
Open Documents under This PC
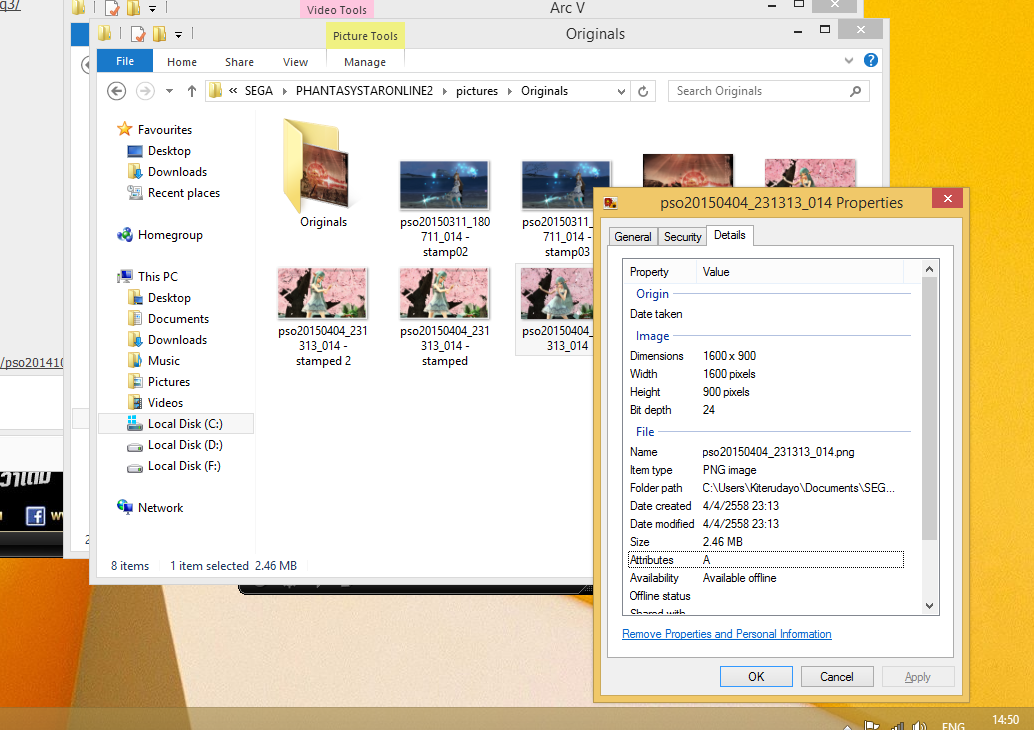click(x=178, y=319)
